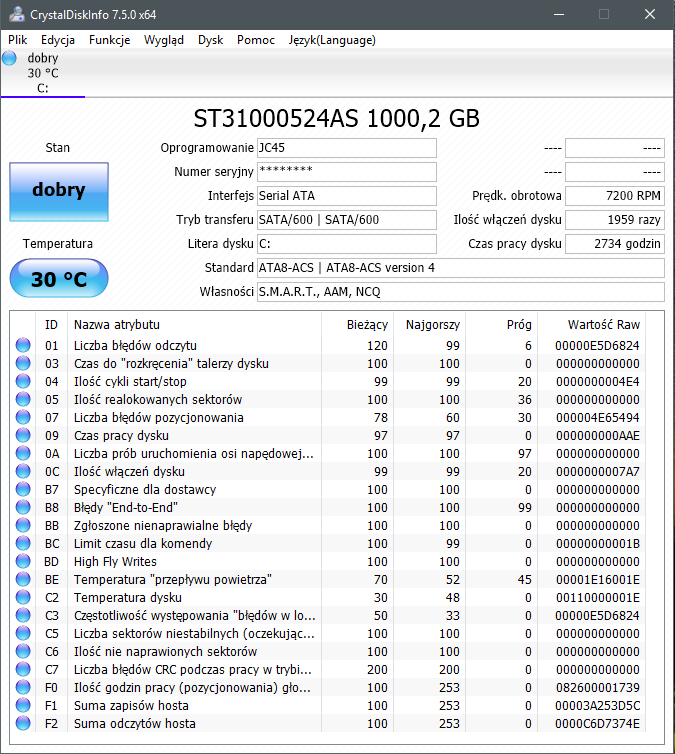Select the C: drive tab at top

pyautogui.click(x=43, y=73)
